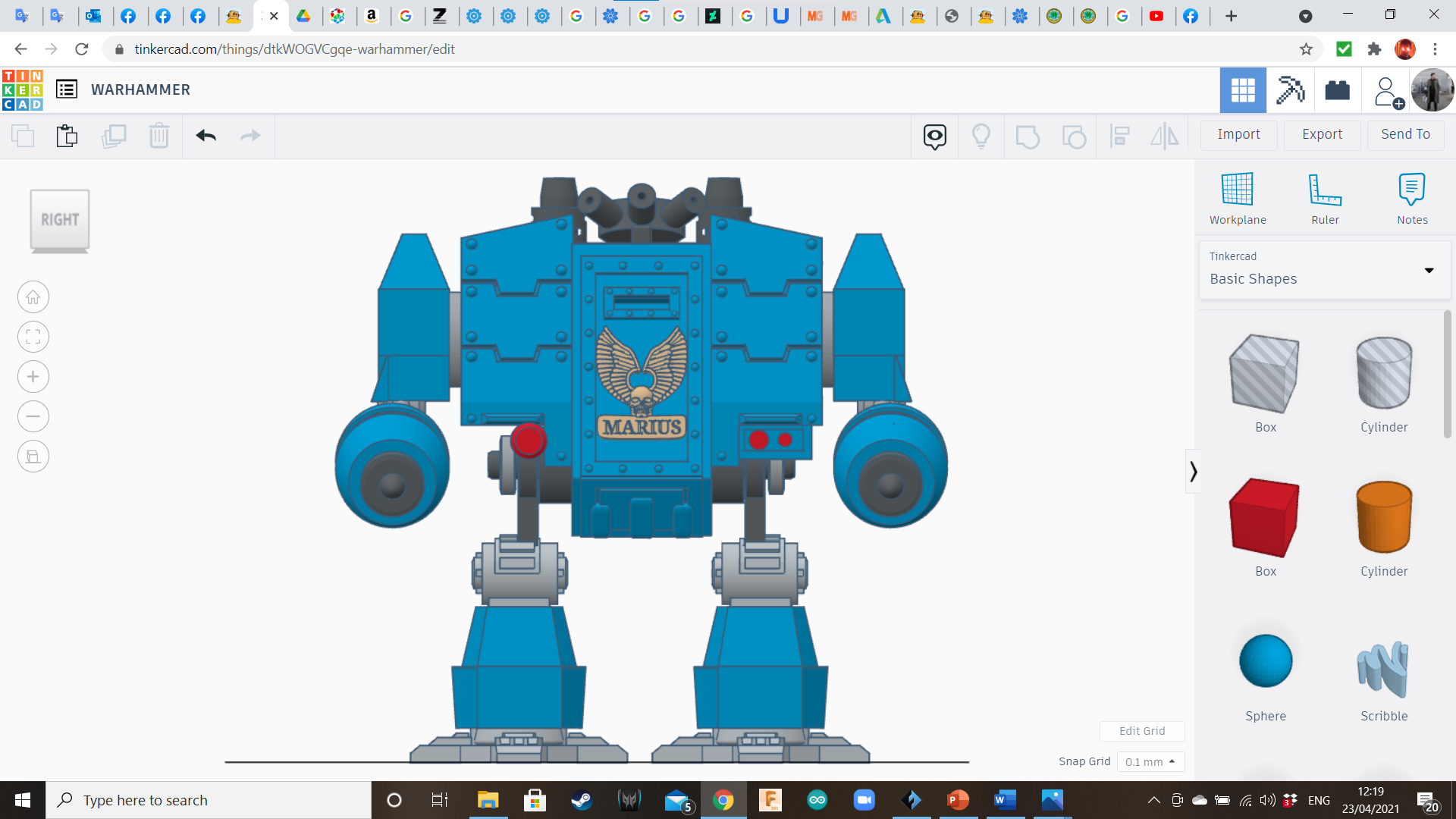Switch to the 3D design grid view

tap(1242, 90)
